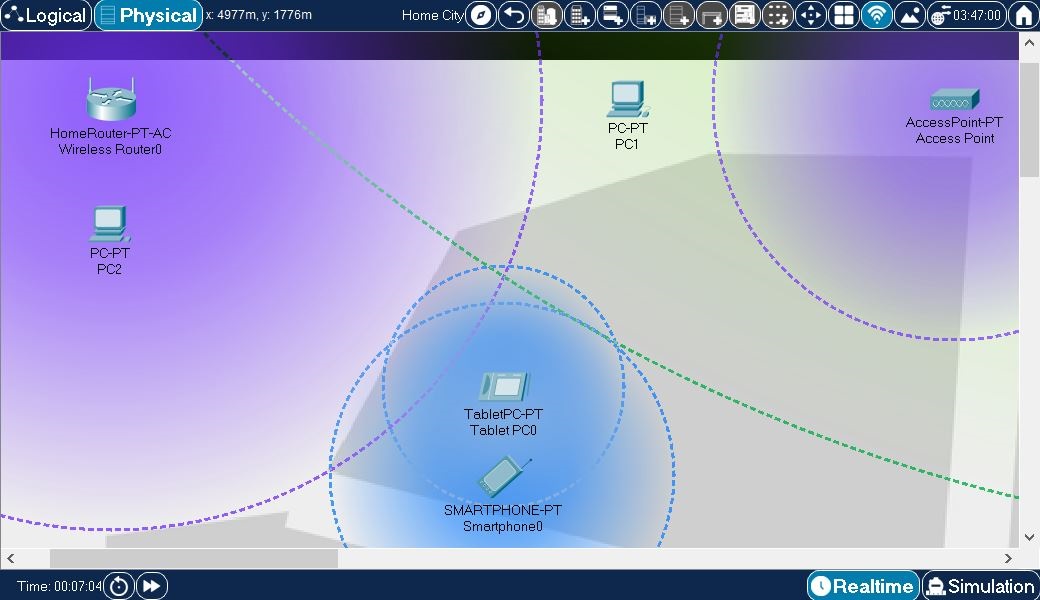1040x600 pixels.
Task: Click the create new closet icon
Action: click(x=612, y=15)
